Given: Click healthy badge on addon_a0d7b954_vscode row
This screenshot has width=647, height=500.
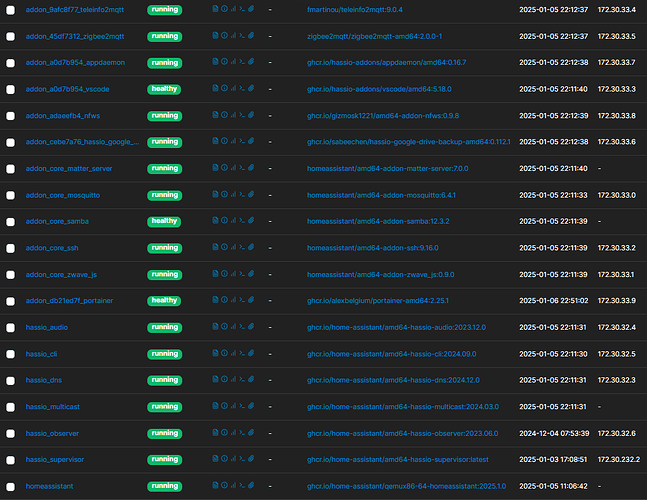Looking at the screenshot, I should tap(164, 89).
